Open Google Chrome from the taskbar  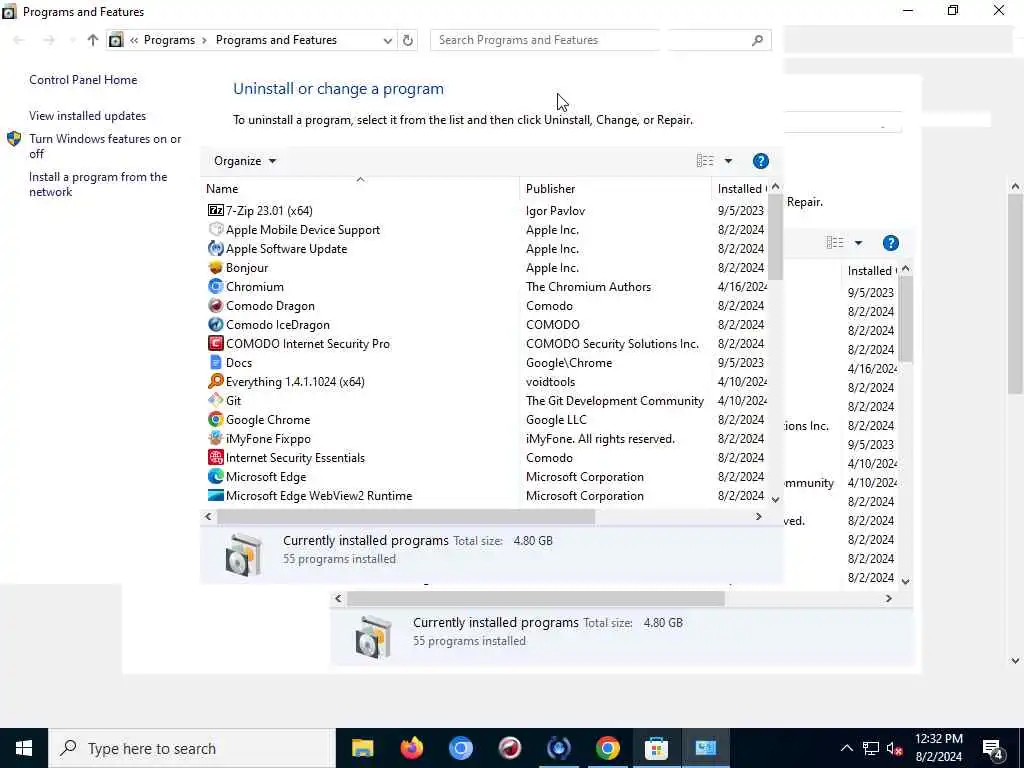point(607,748)
